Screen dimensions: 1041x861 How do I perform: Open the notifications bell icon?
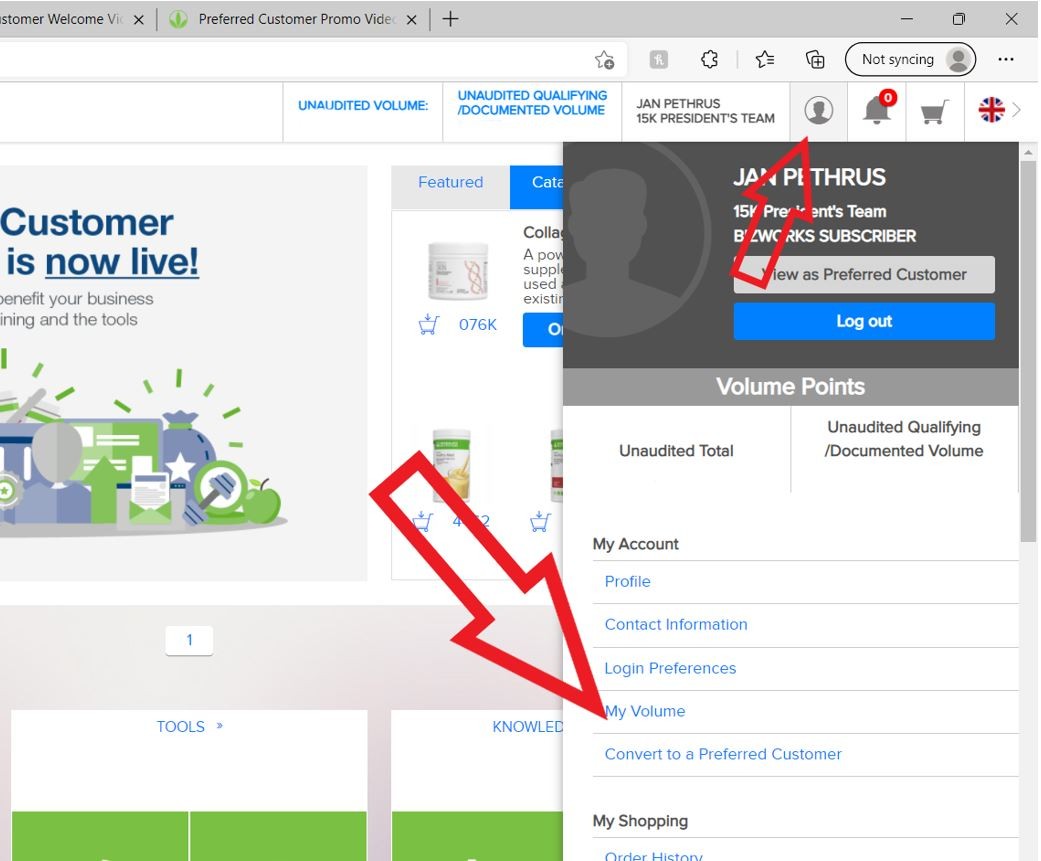tap(878, 109)
